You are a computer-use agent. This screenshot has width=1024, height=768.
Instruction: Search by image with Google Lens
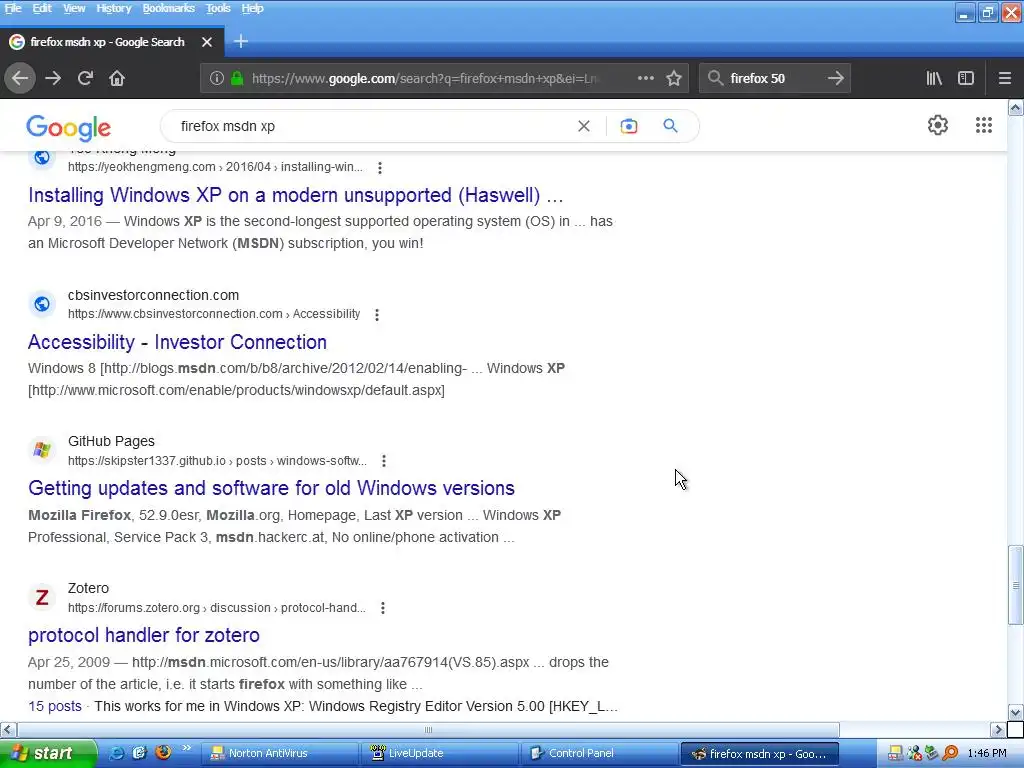[629, 126]
